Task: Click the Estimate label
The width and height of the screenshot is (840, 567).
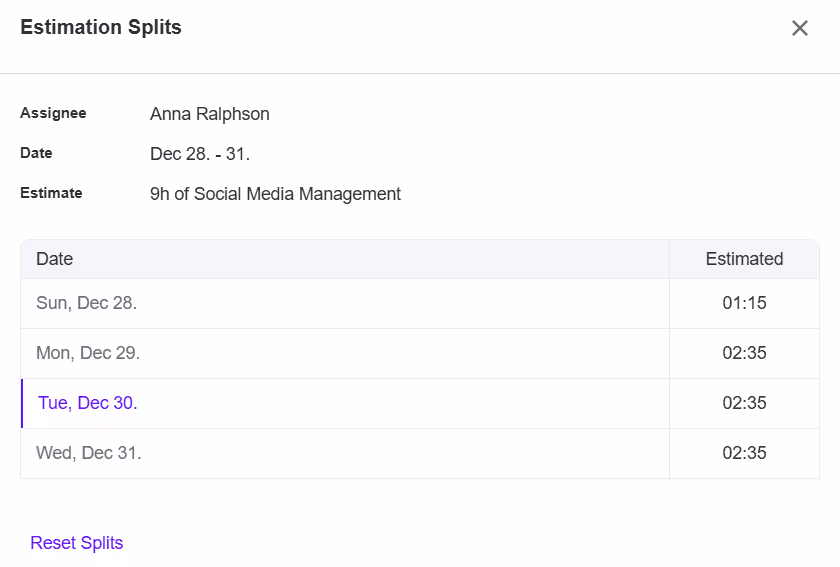Action: pos(51,193)
